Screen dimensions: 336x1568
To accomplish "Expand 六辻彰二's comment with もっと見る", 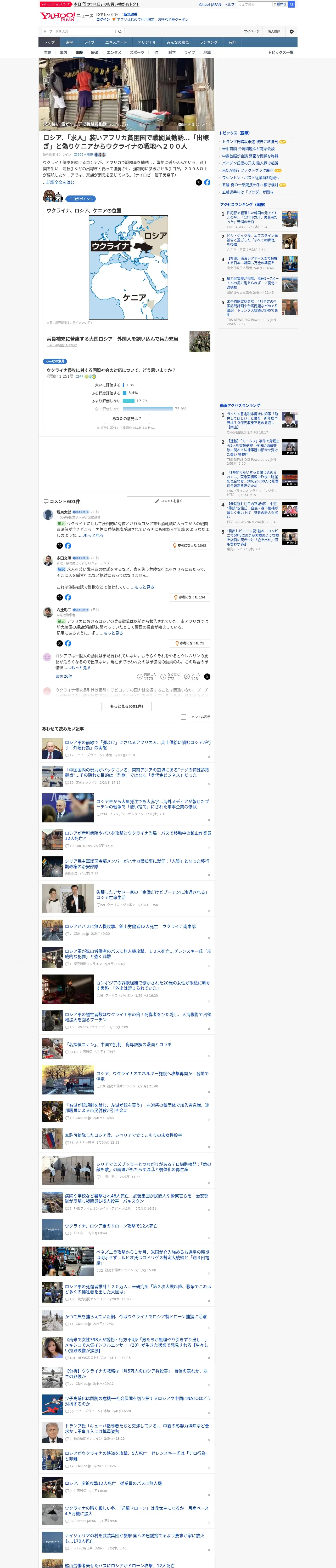I will tap(113, 633).
